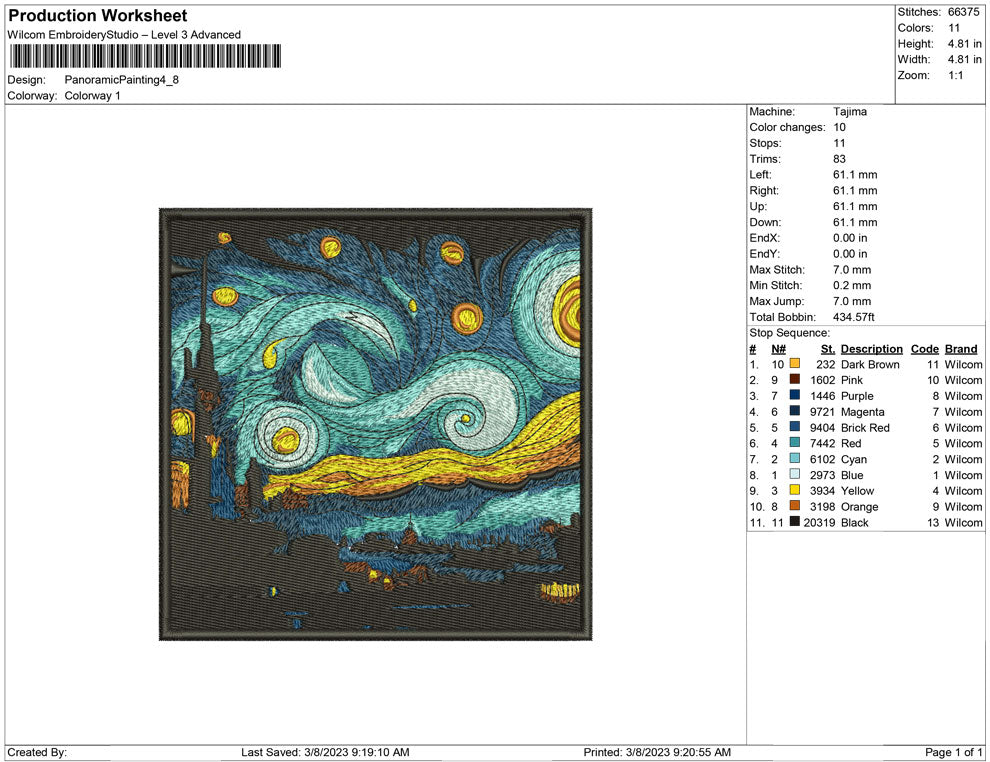The height and width of the screenshot is (762, 990).
Task: Select the Brick Red color swatch
Action: (x=795, y=427)
